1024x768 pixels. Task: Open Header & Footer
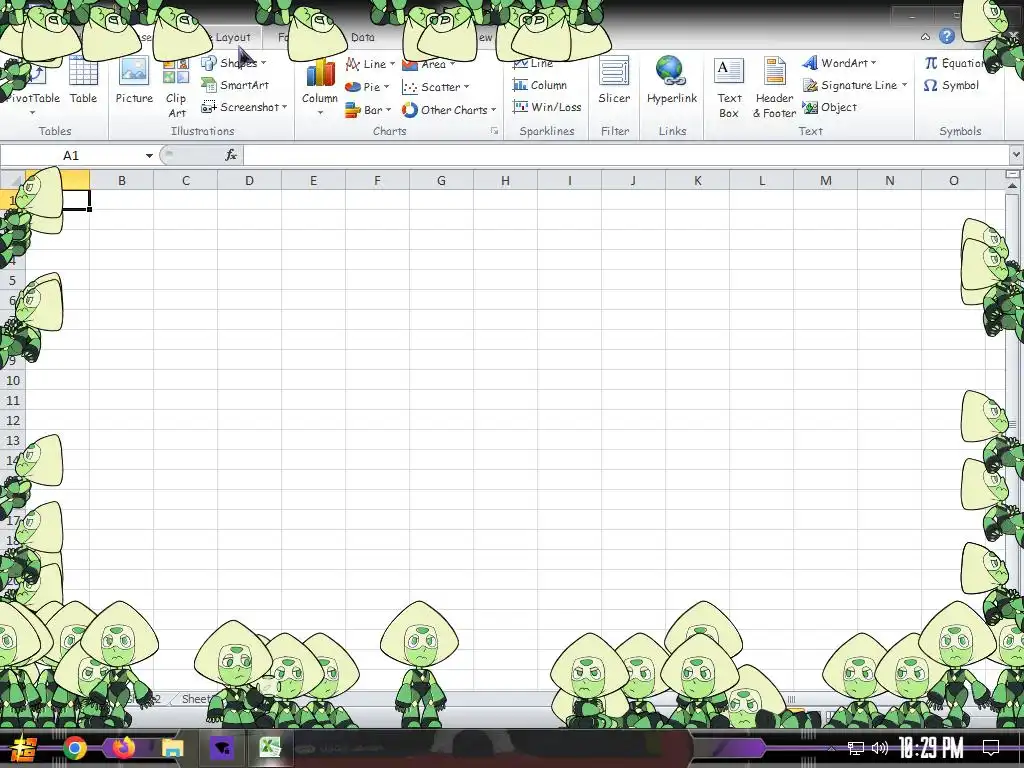(x=775, y=88)
